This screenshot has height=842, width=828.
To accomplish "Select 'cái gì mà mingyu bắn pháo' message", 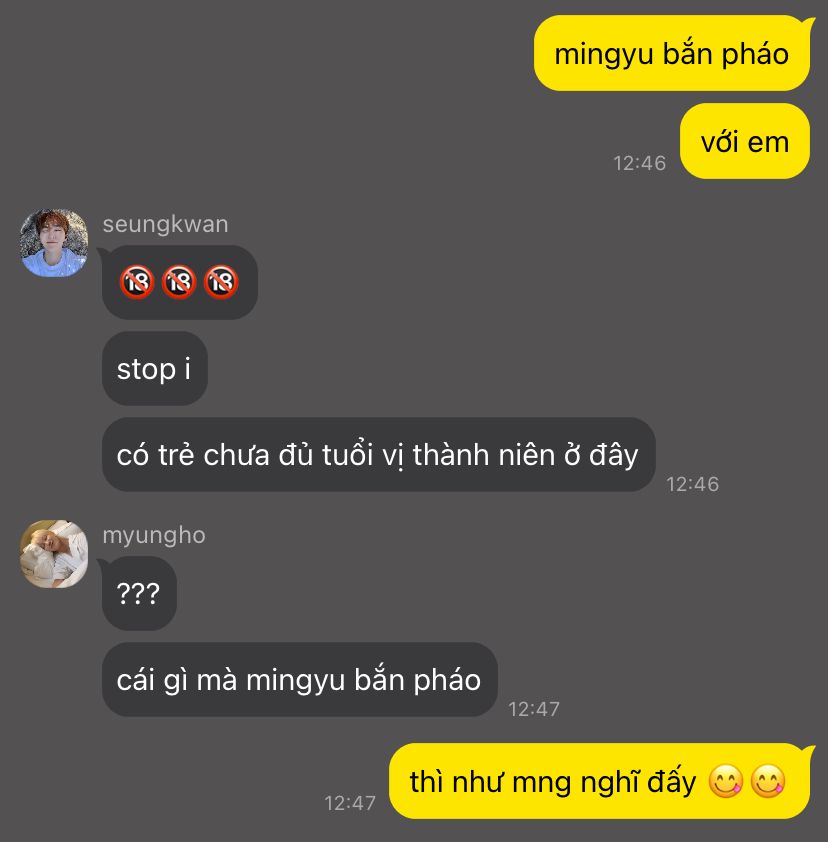I will pyautogui.click(x=300, y=679).
